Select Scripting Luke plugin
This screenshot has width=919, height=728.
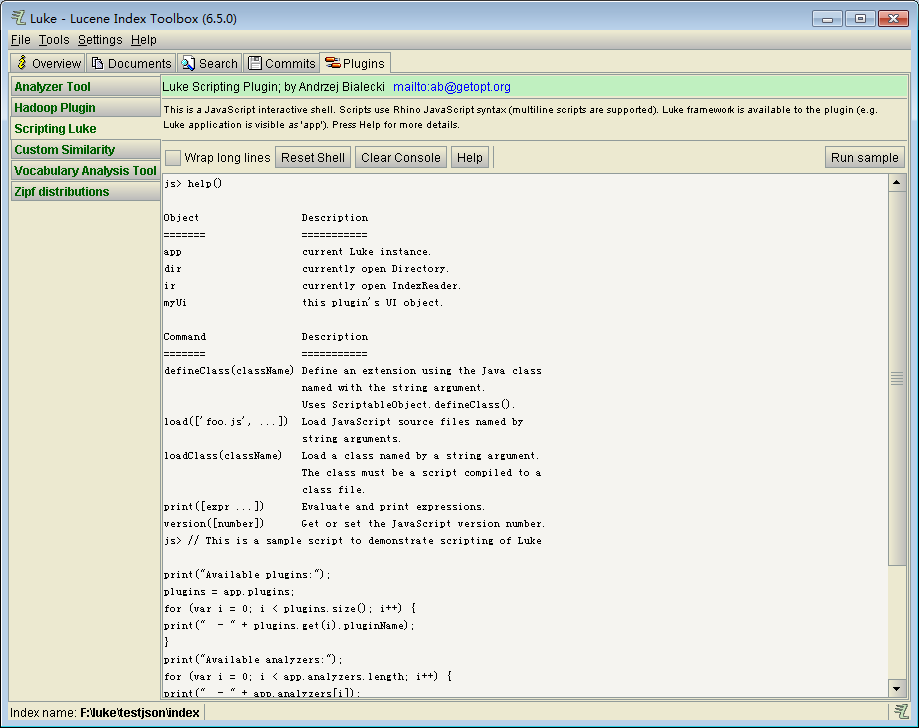pos(85,128)
